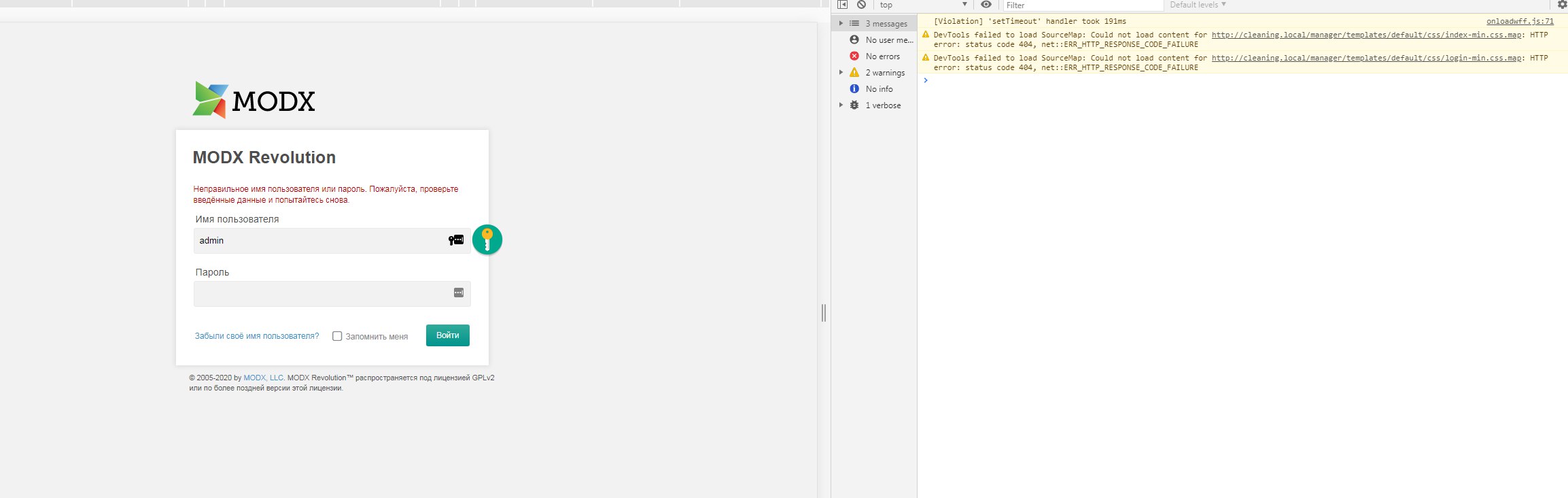Click the green key password manager button
Viewport: 1568px width, 498px height.
click(x=487, y=239)
